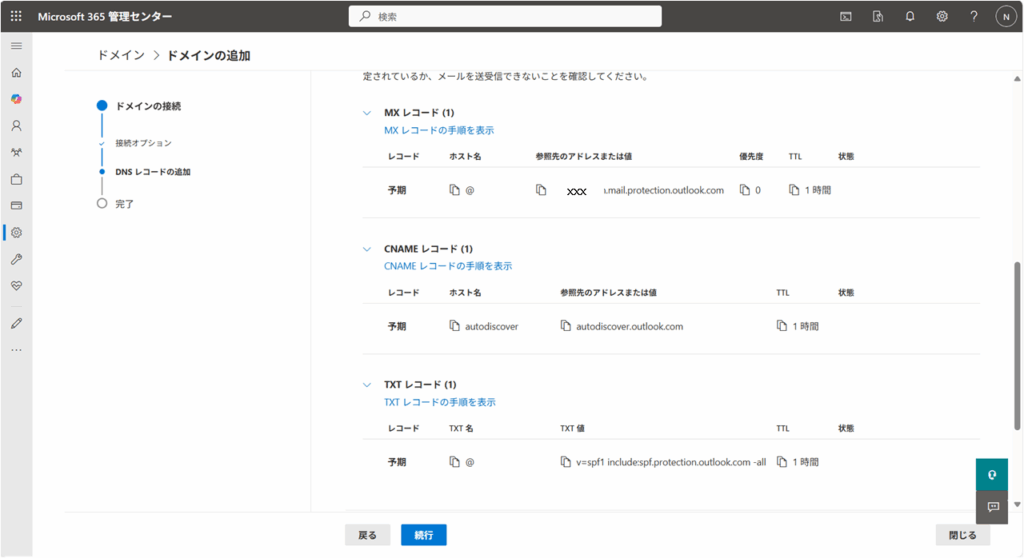This screenshot has width=1024, height=558.
Task: Click the 戻る button
Action: (x=367, y=535)
